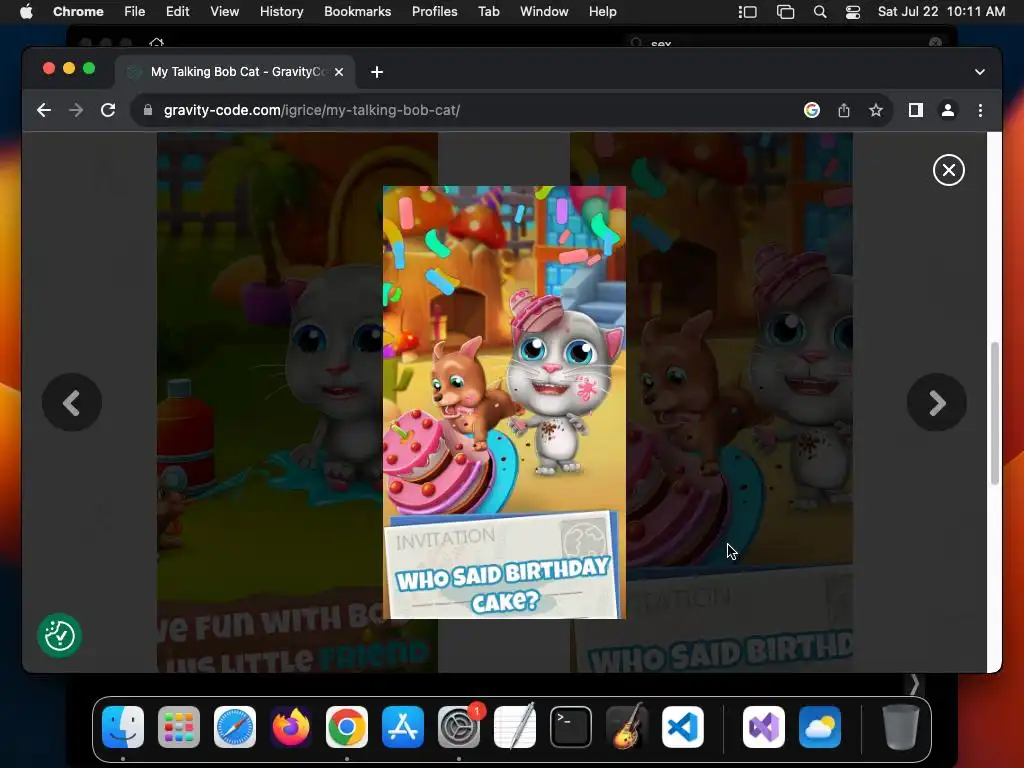1024x768 pixels.
Task: Open the Window menu
Action: tap(544, 12)
